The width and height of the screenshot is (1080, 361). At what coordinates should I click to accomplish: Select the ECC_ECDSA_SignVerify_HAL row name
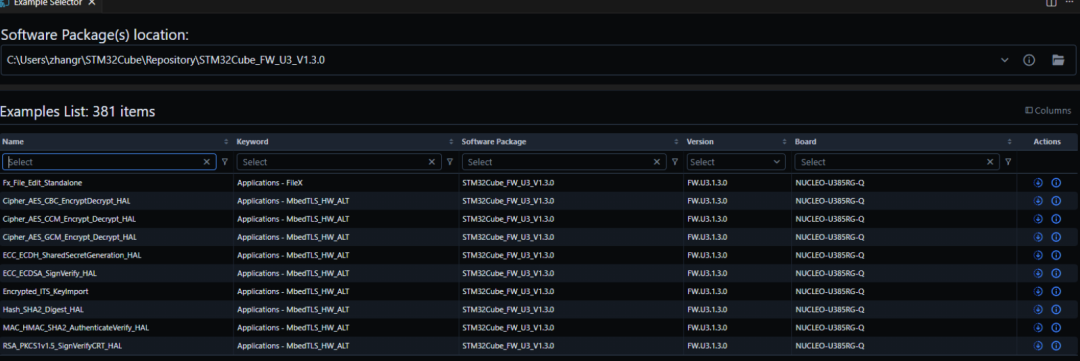click(x=50, y=273)
